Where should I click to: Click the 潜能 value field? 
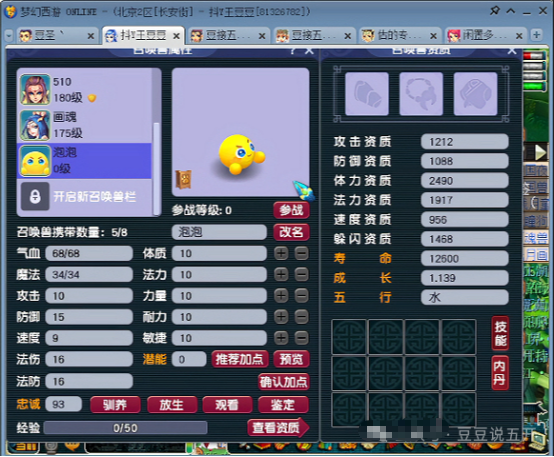189,359
